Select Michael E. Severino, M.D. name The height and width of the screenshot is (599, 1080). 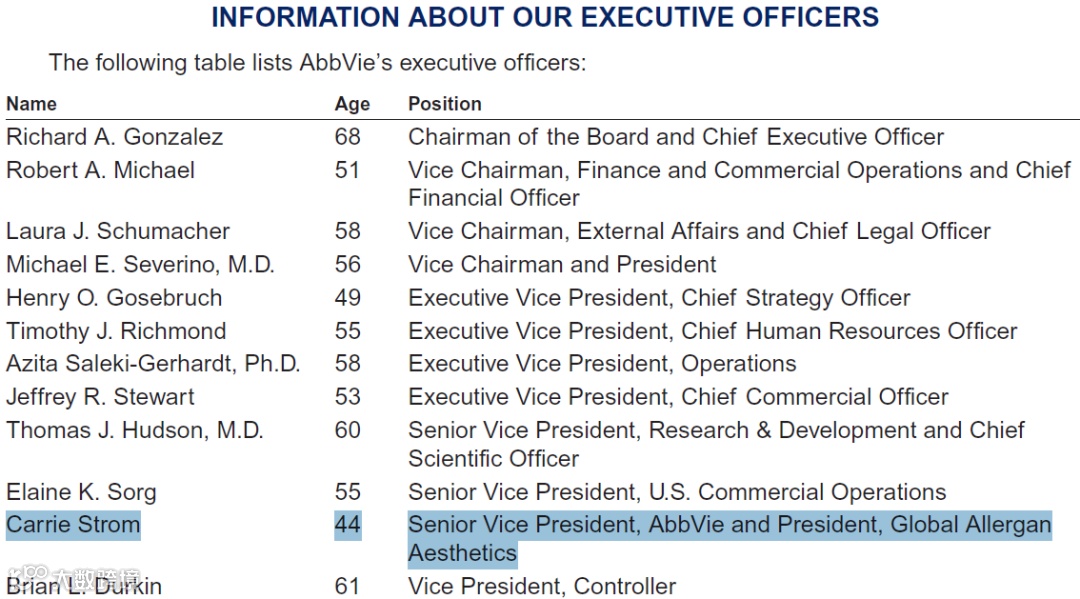140,265
